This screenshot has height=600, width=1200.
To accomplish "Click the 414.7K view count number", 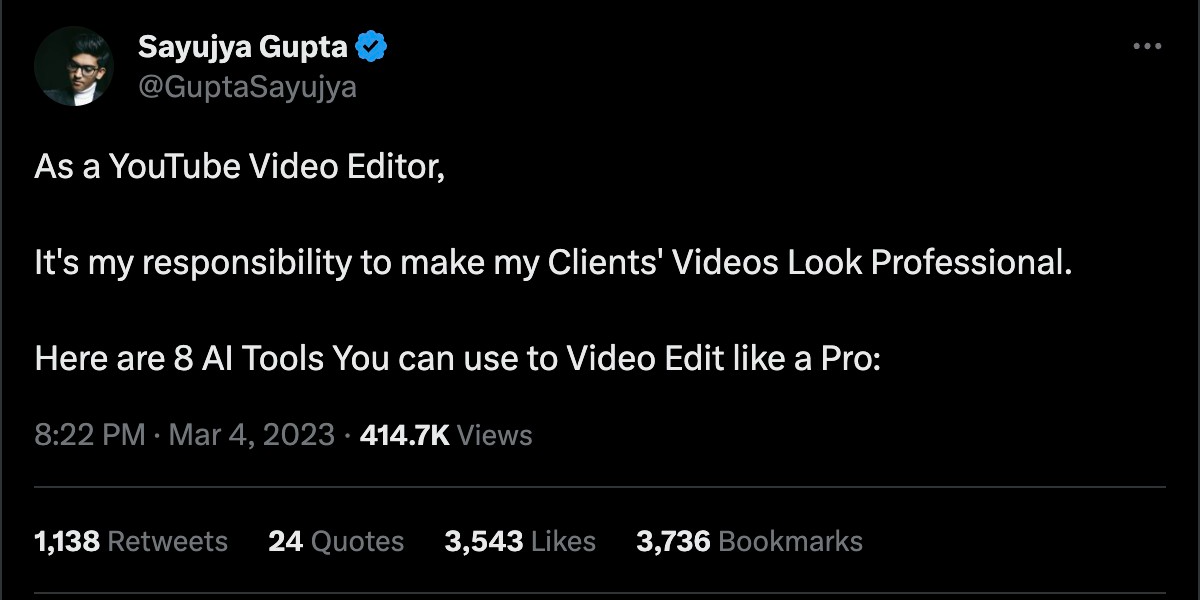I will click(x=403, y=435).
